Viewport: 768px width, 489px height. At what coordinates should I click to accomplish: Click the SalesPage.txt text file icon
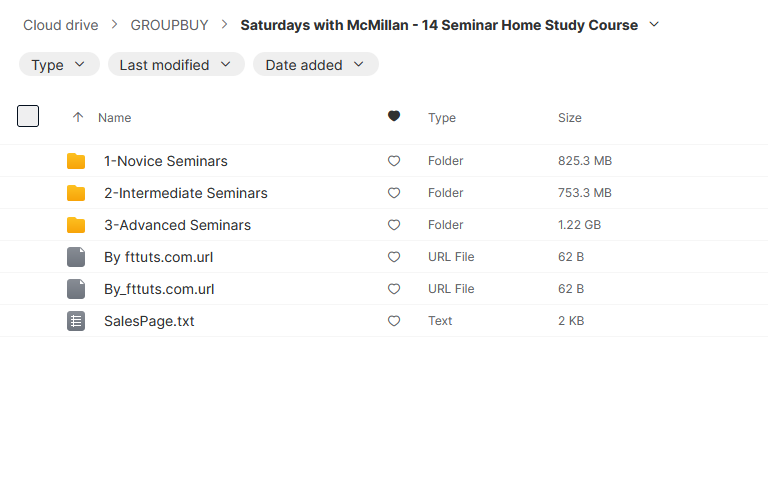[76, 321]
